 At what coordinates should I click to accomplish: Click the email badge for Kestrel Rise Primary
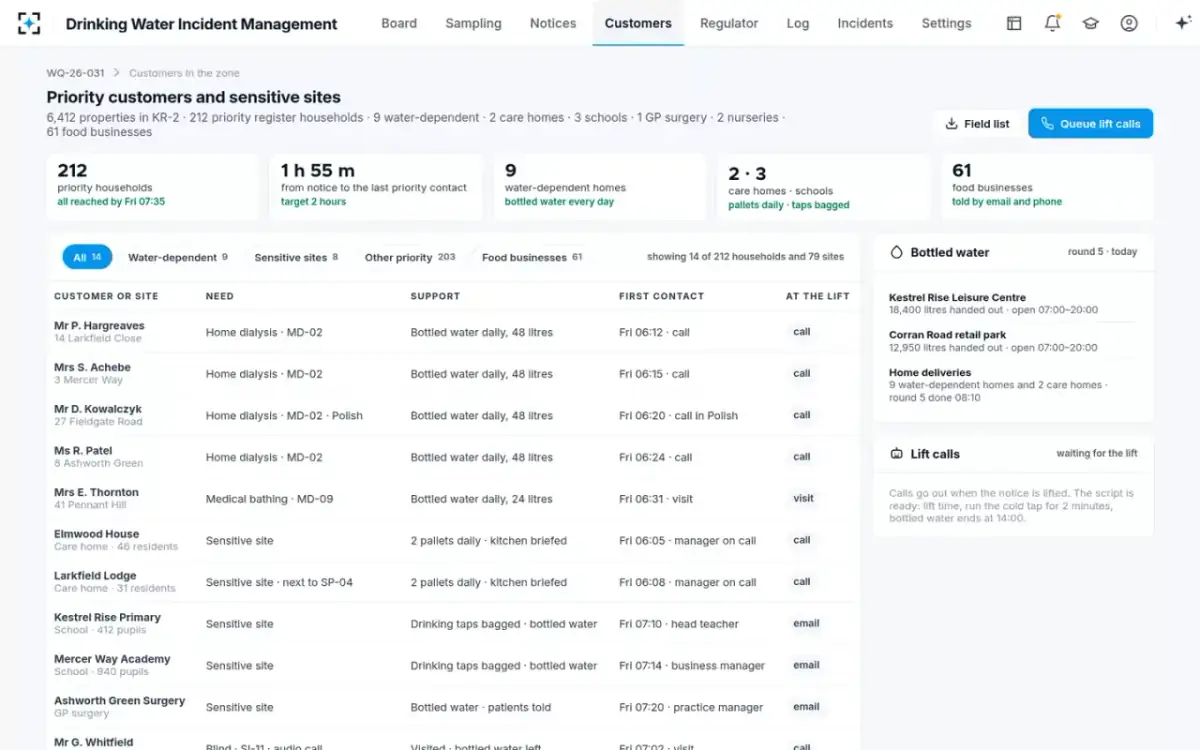tap(806, 623)
